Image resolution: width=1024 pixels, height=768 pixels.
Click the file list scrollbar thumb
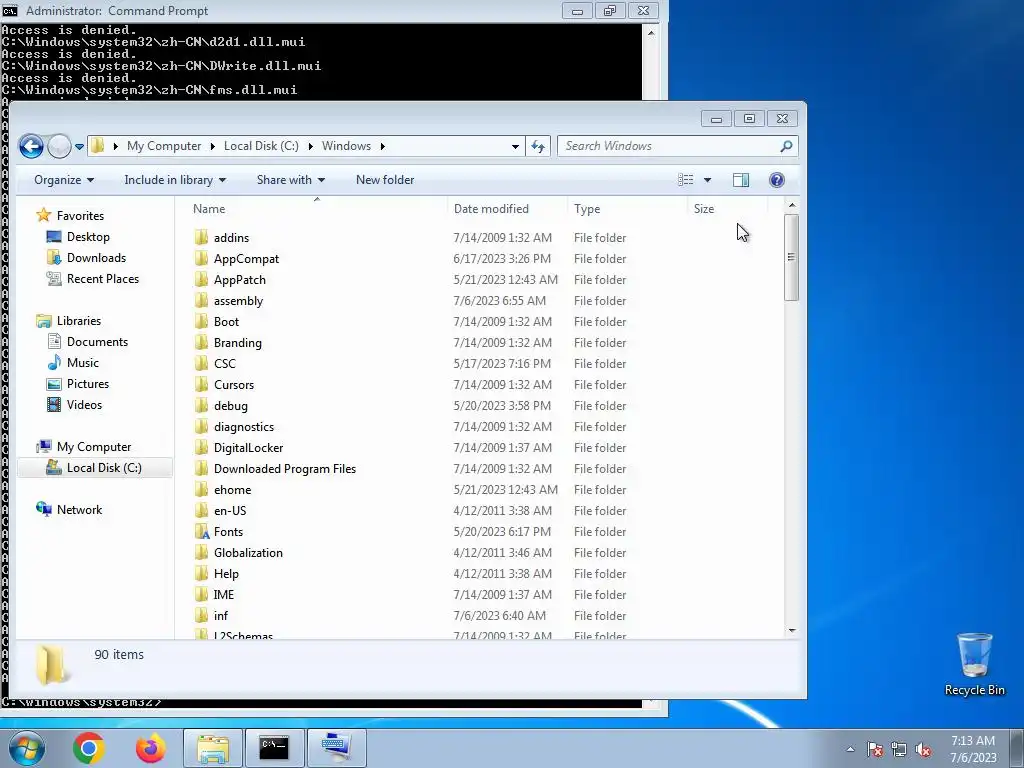click(792, 257)
